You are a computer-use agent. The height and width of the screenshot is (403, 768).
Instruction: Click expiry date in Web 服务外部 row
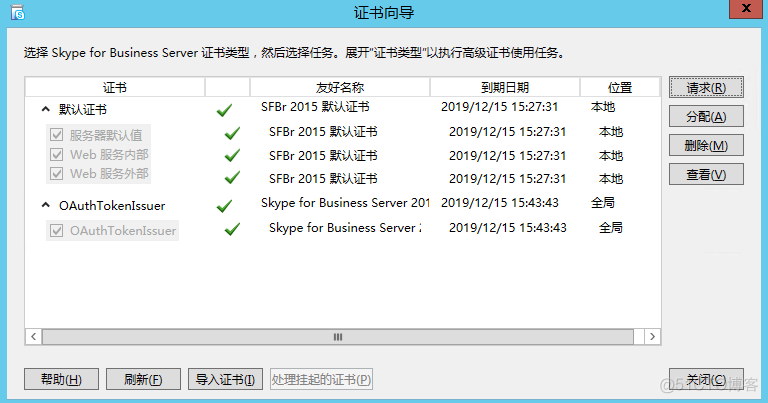tap(507, 179)
